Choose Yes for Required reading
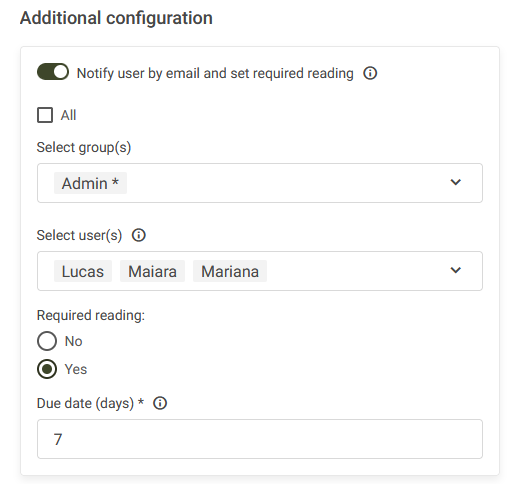512x484 pixels. tap(47, 369)
